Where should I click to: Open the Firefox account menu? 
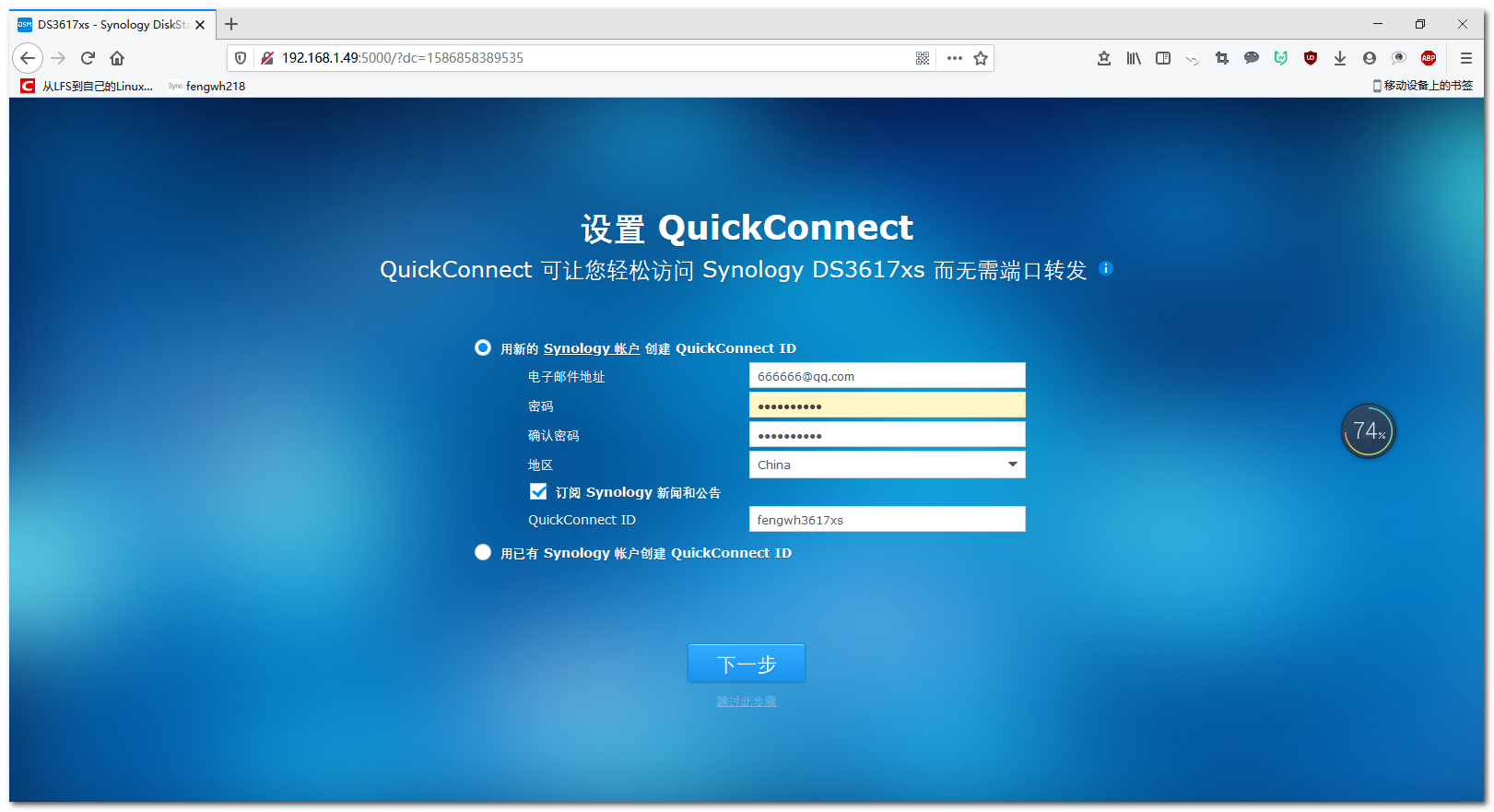coord(1370,58)
